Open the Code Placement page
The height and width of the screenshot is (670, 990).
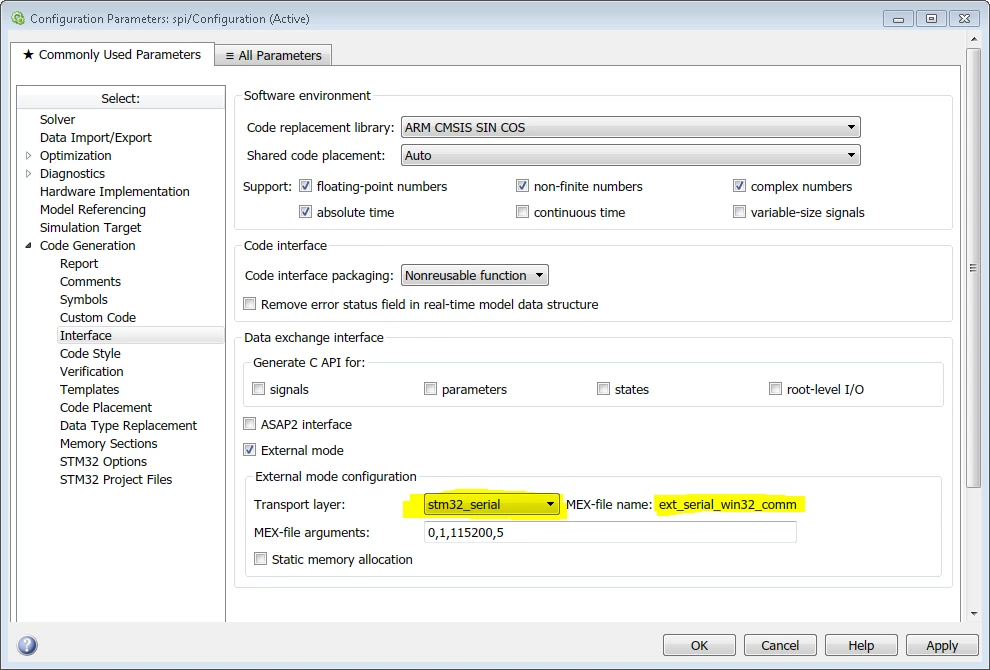pos(105,407)
